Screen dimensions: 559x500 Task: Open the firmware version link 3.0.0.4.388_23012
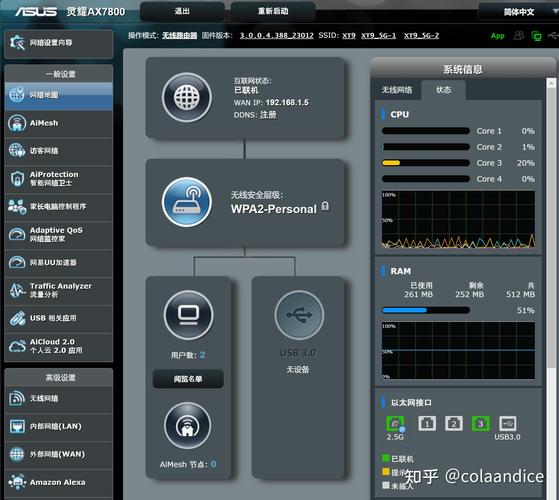pos(276,35)
